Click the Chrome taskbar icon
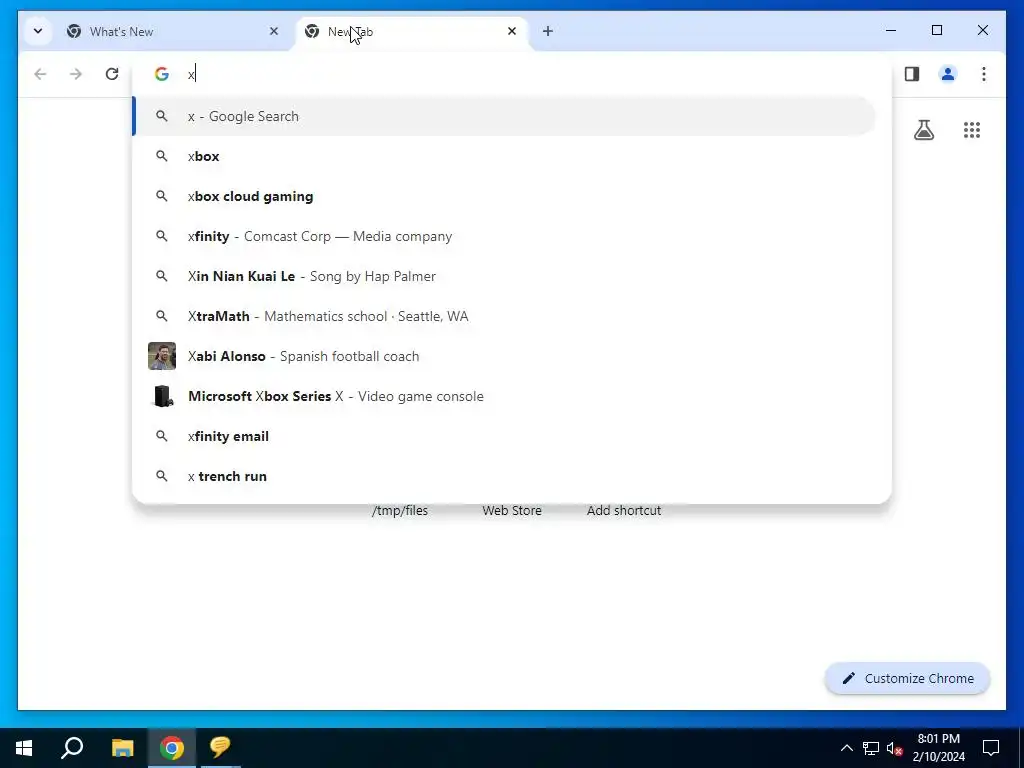1024x768 pixels. (172, 748)
